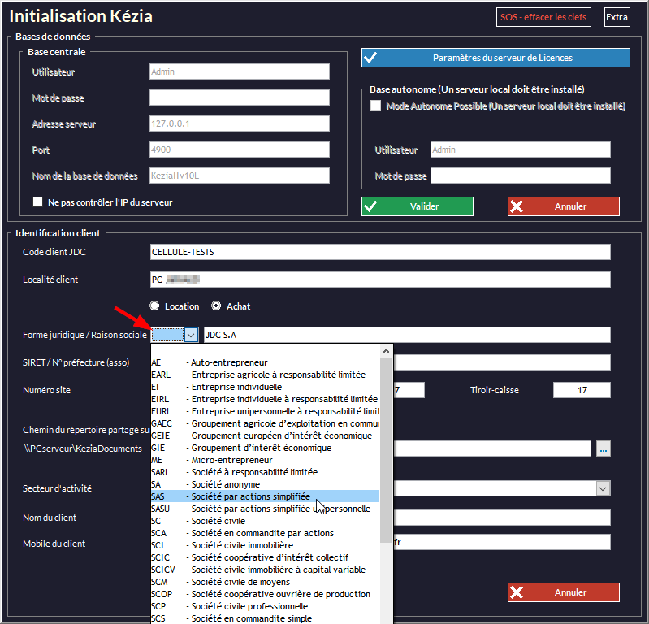Select the Achat radio button
Image resolution: width=649 pixels, height=624 pixels.
[216, 306]
